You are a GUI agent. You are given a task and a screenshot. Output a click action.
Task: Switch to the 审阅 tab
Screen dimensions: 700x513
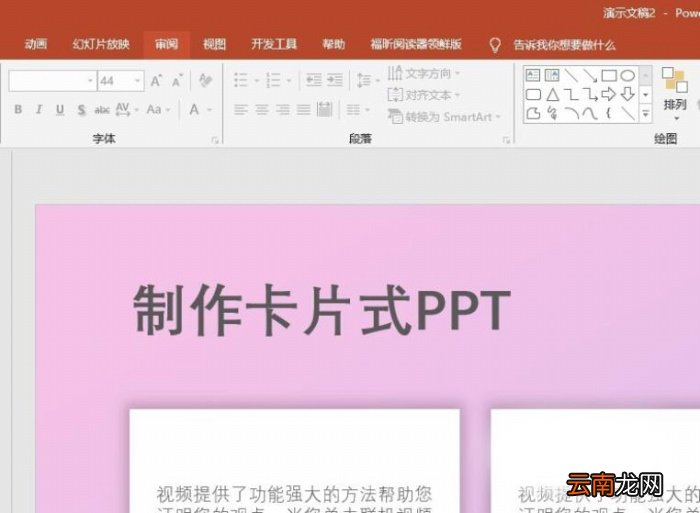(167, 44)
